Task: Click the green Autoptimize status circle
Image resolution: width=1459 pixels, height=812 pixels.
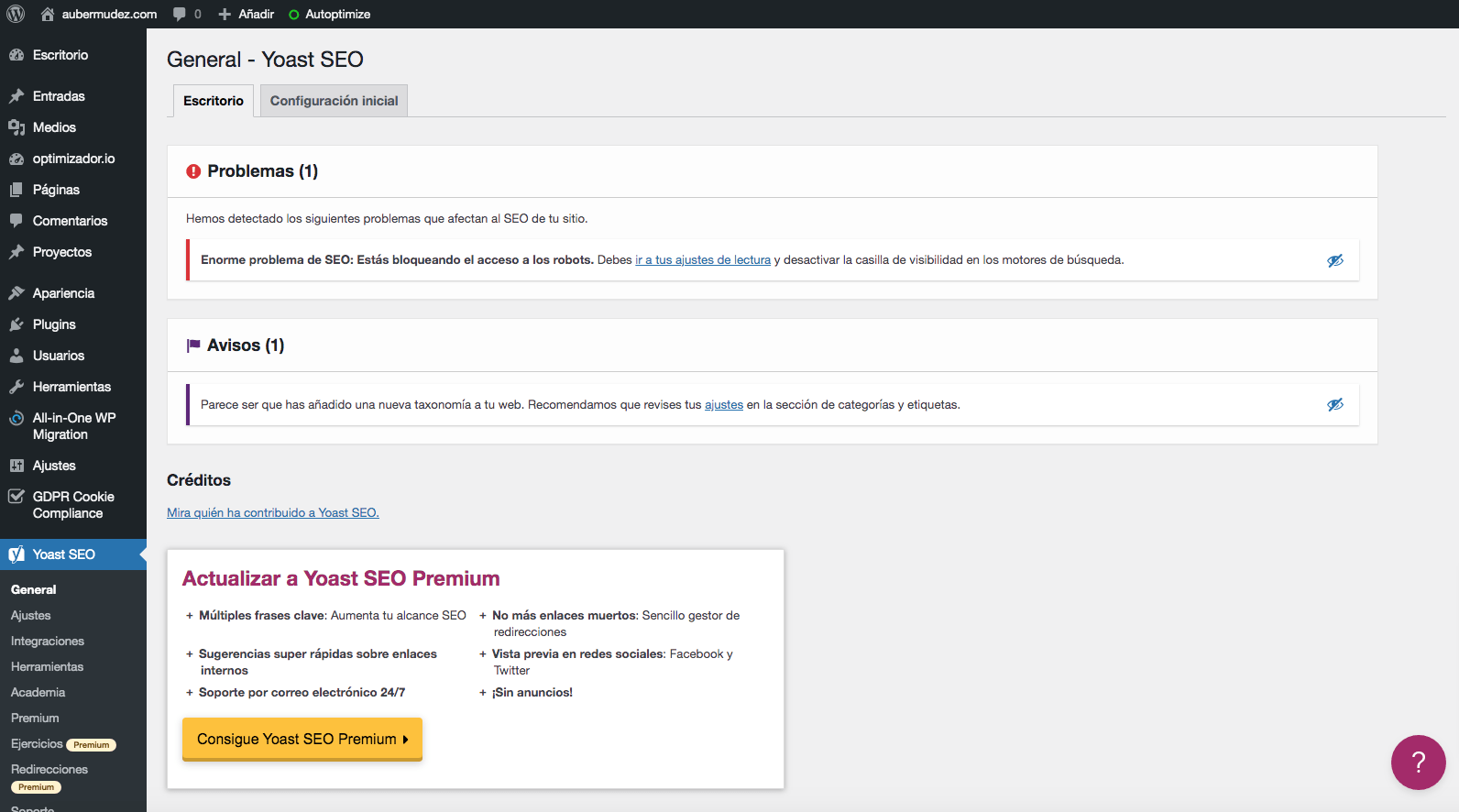Action: pos(294,15)
